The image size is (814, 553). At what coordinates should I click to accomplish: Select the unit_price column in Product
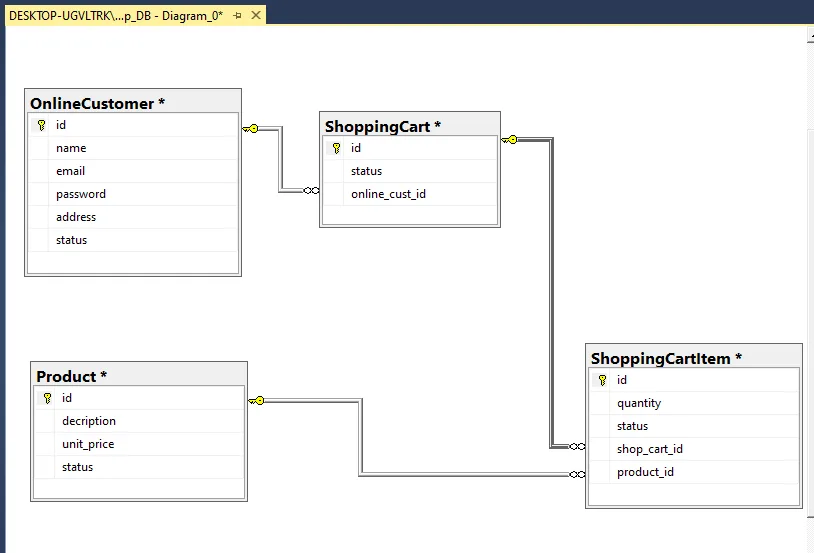pyautogui.click(x=139, y=444)
